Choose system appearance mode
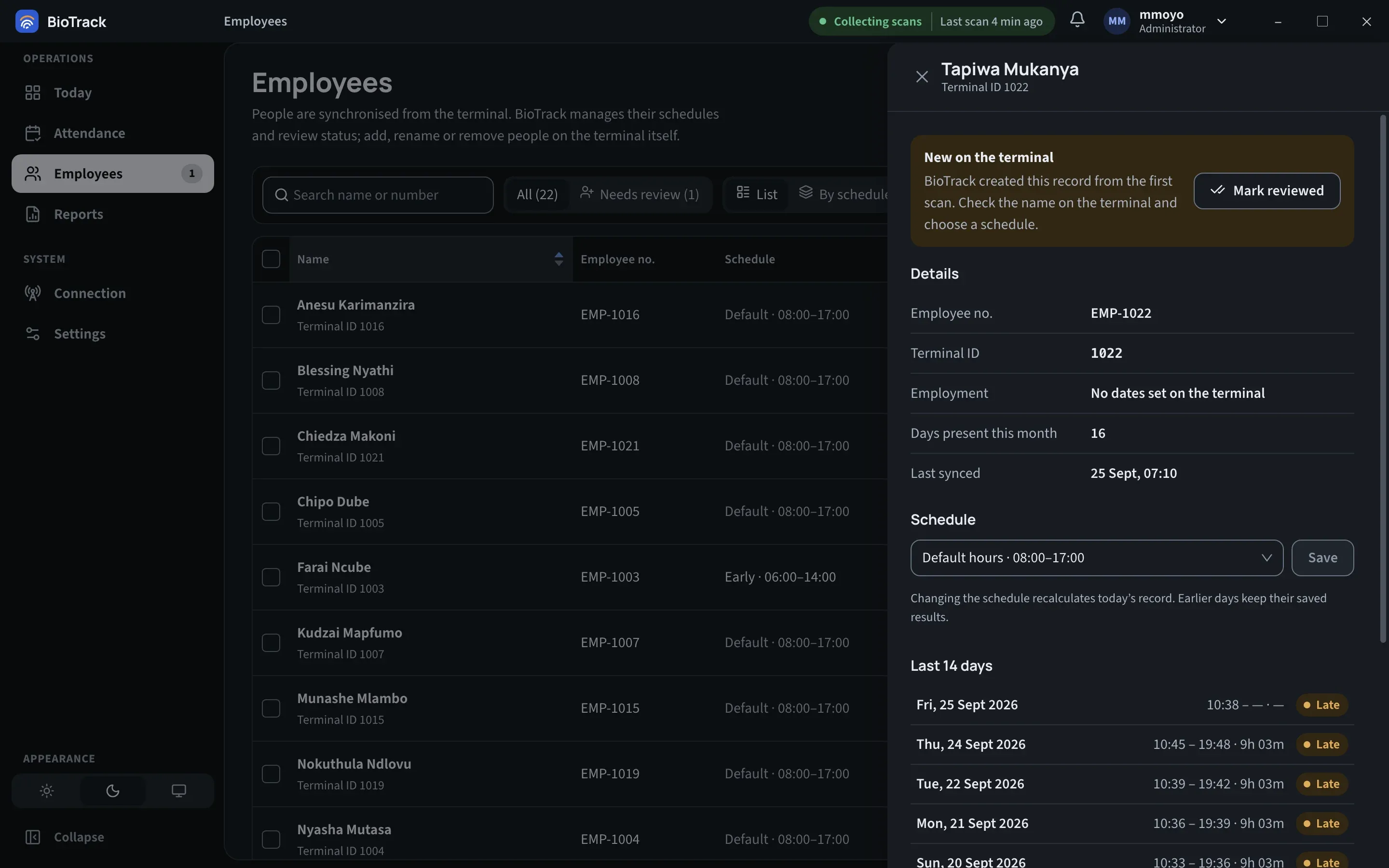The height and width of the screenshot is (868, 1389). pyautogui.click(x=178, y=790)
